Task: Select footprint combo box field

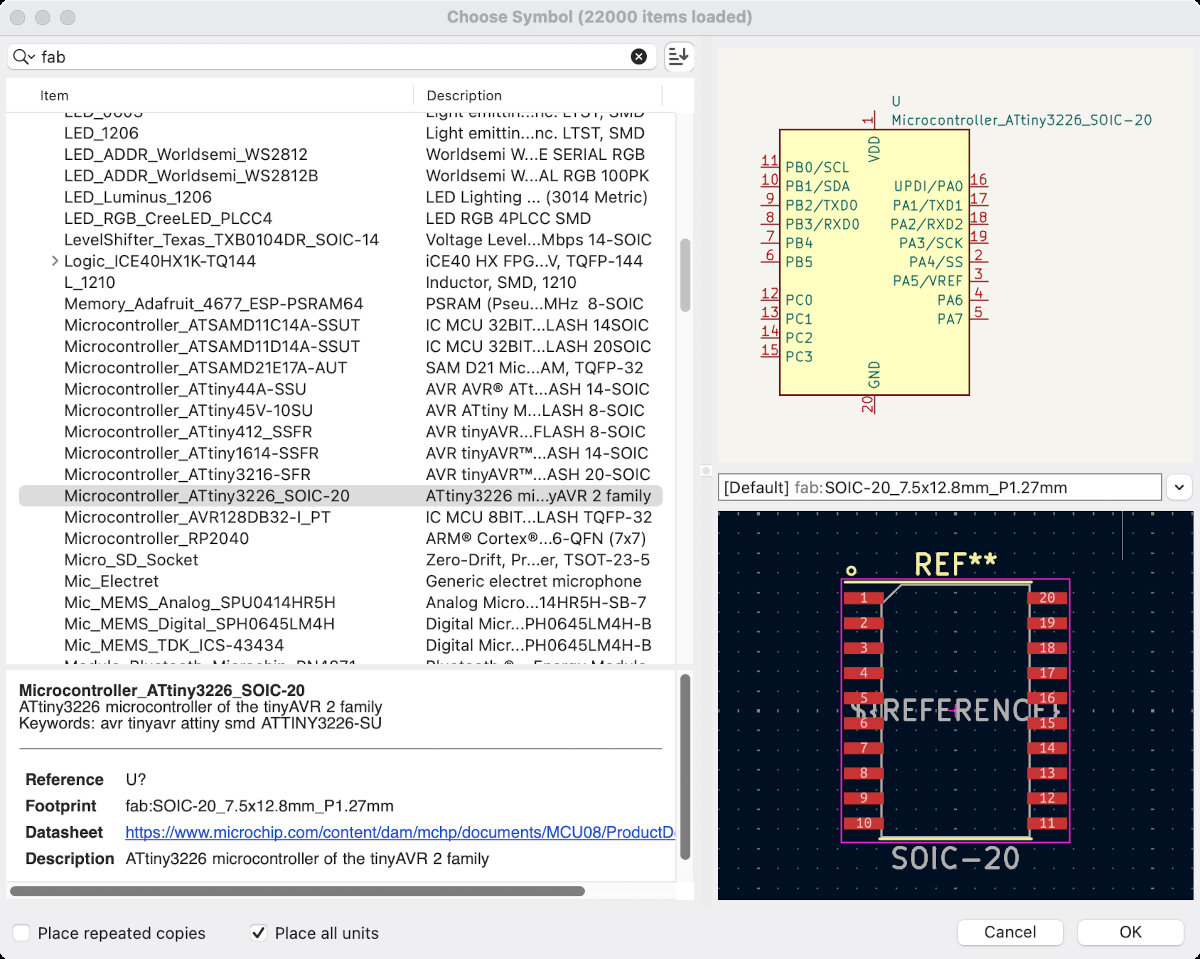Action: [938, 488]
